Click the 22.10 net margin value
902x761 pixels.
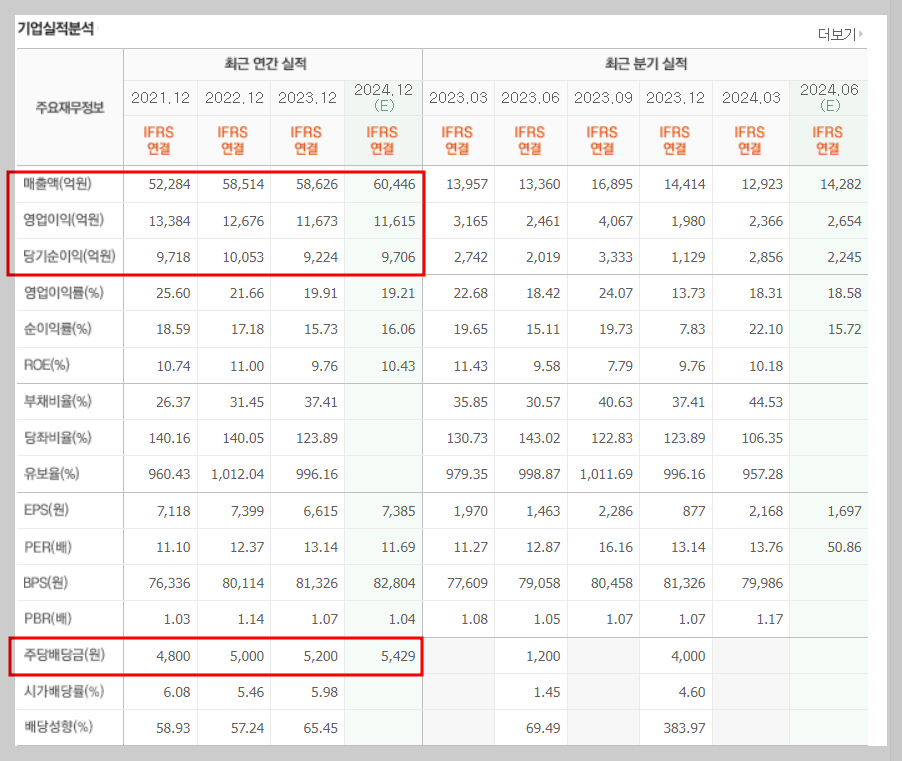pos(766,330)
